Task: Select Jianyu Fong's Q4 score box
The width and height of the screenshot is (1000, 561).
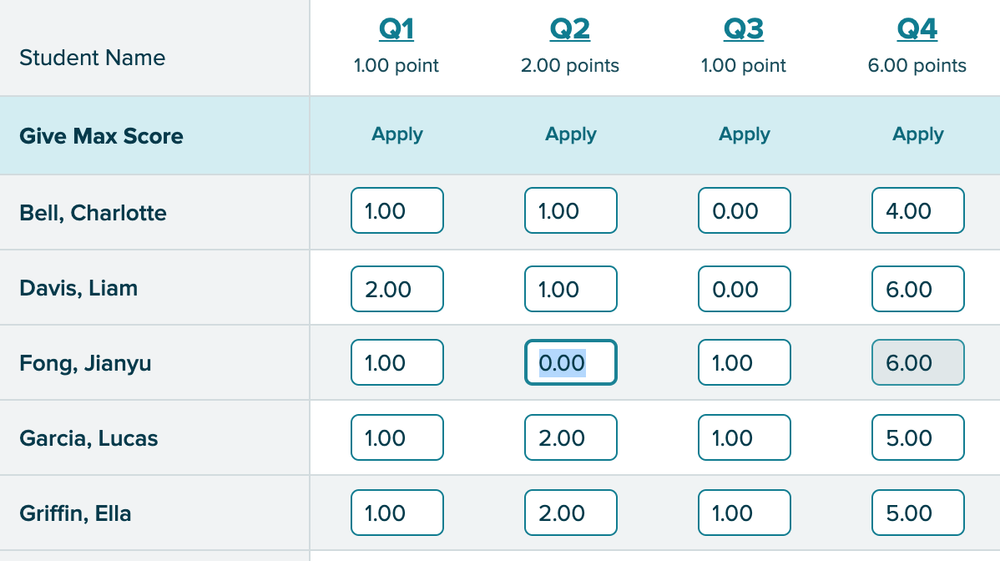Action: coord(918,363)
